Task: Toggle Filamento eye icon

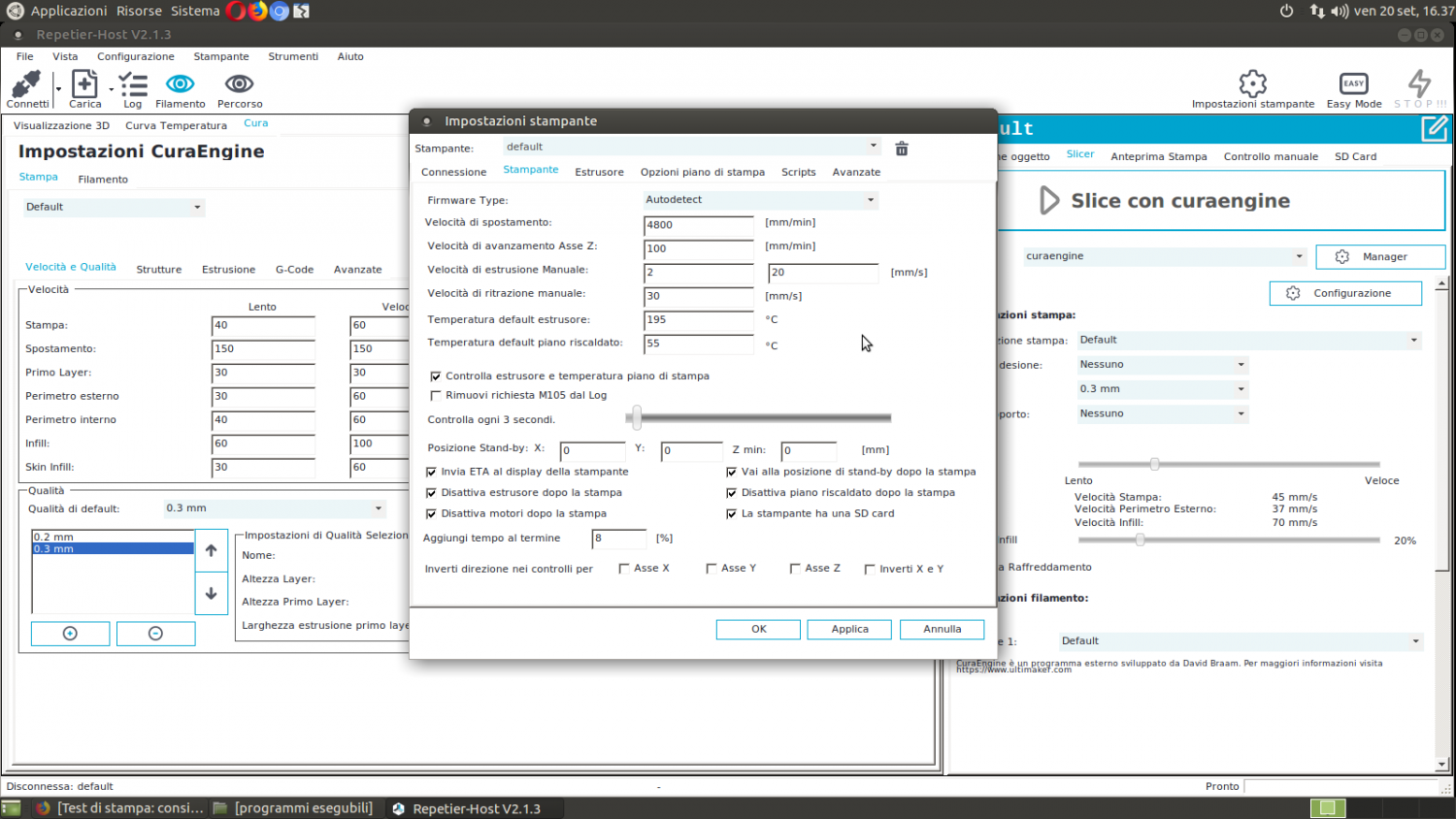Action: [x=180, y=83]
